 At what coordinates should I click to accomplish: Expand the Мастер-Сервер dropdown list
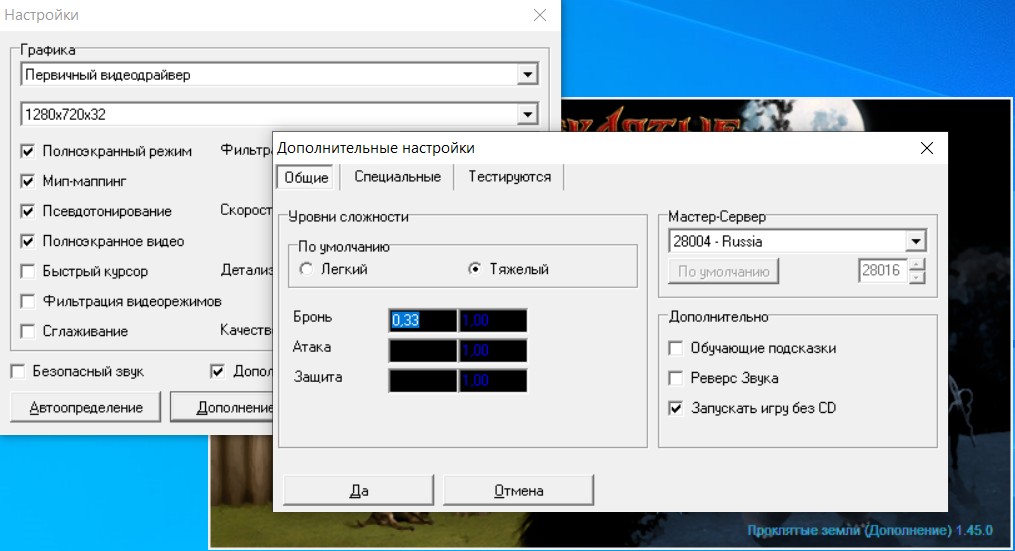click(x=914, y=242)
